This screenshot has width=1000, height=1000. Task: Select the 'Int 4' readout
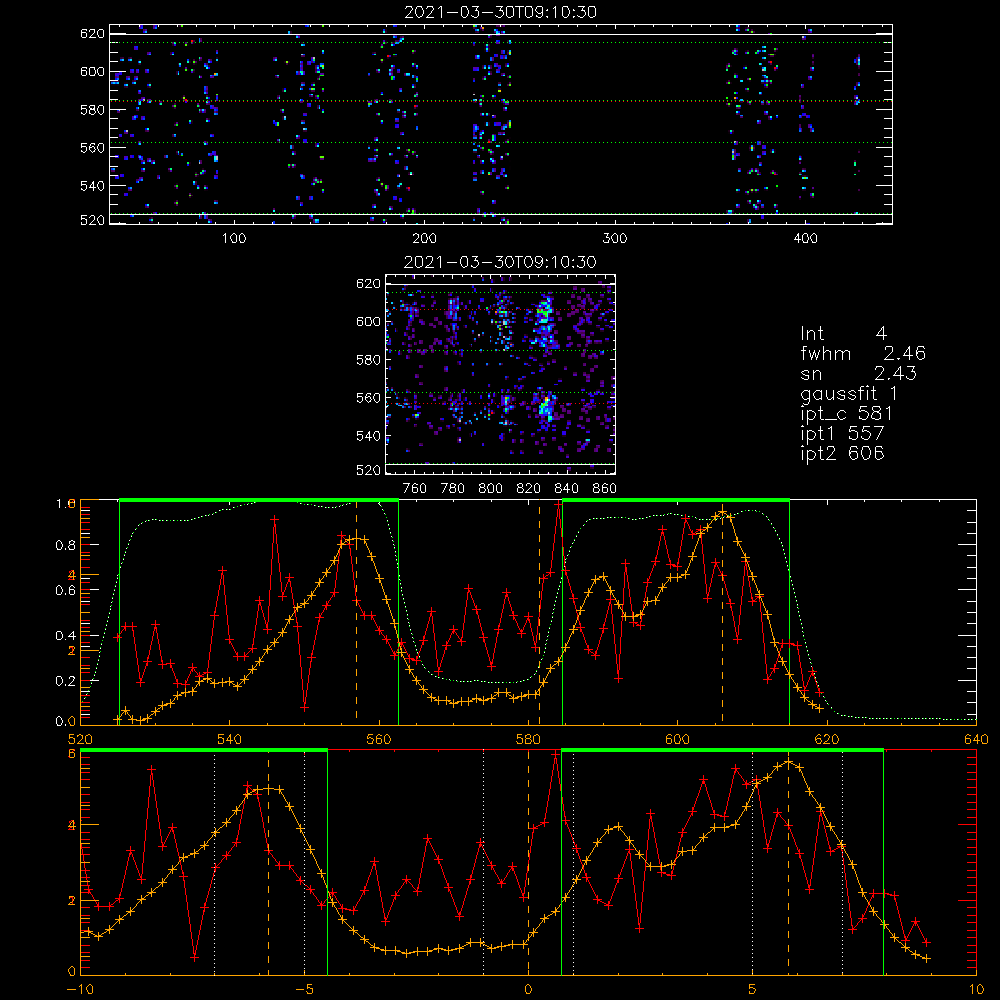pyautogui.click(x=843, y=334)
